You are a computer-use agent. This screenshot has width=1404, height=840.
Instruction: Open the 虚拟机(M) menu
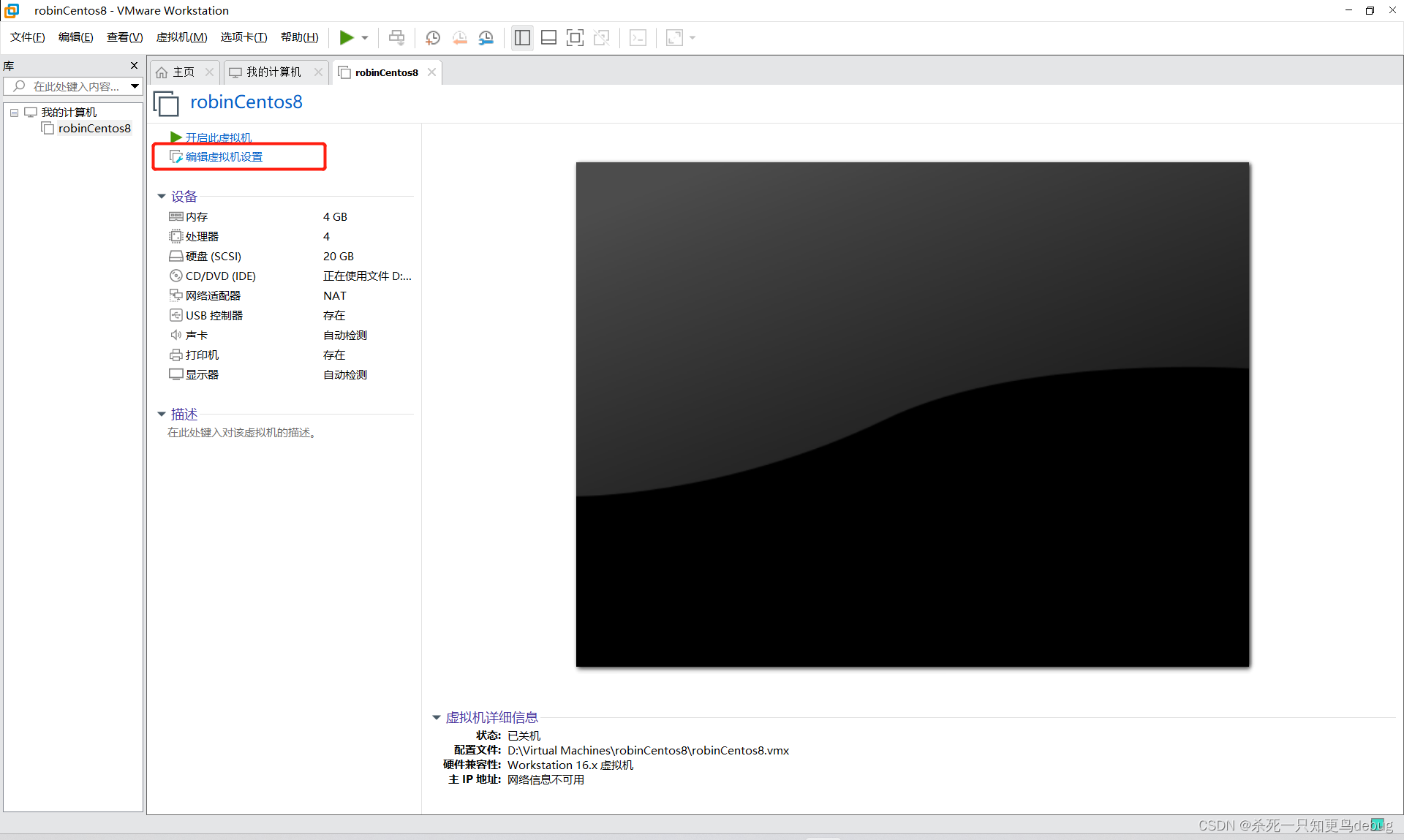click(181, 37)
